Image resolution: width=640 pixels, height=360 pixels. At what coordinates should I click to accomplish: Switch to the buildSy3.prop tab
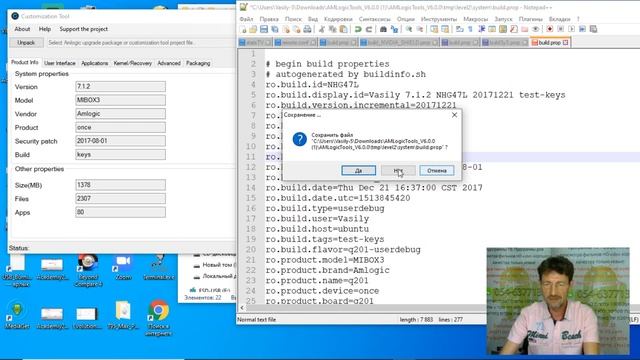(x=505, y=42)
